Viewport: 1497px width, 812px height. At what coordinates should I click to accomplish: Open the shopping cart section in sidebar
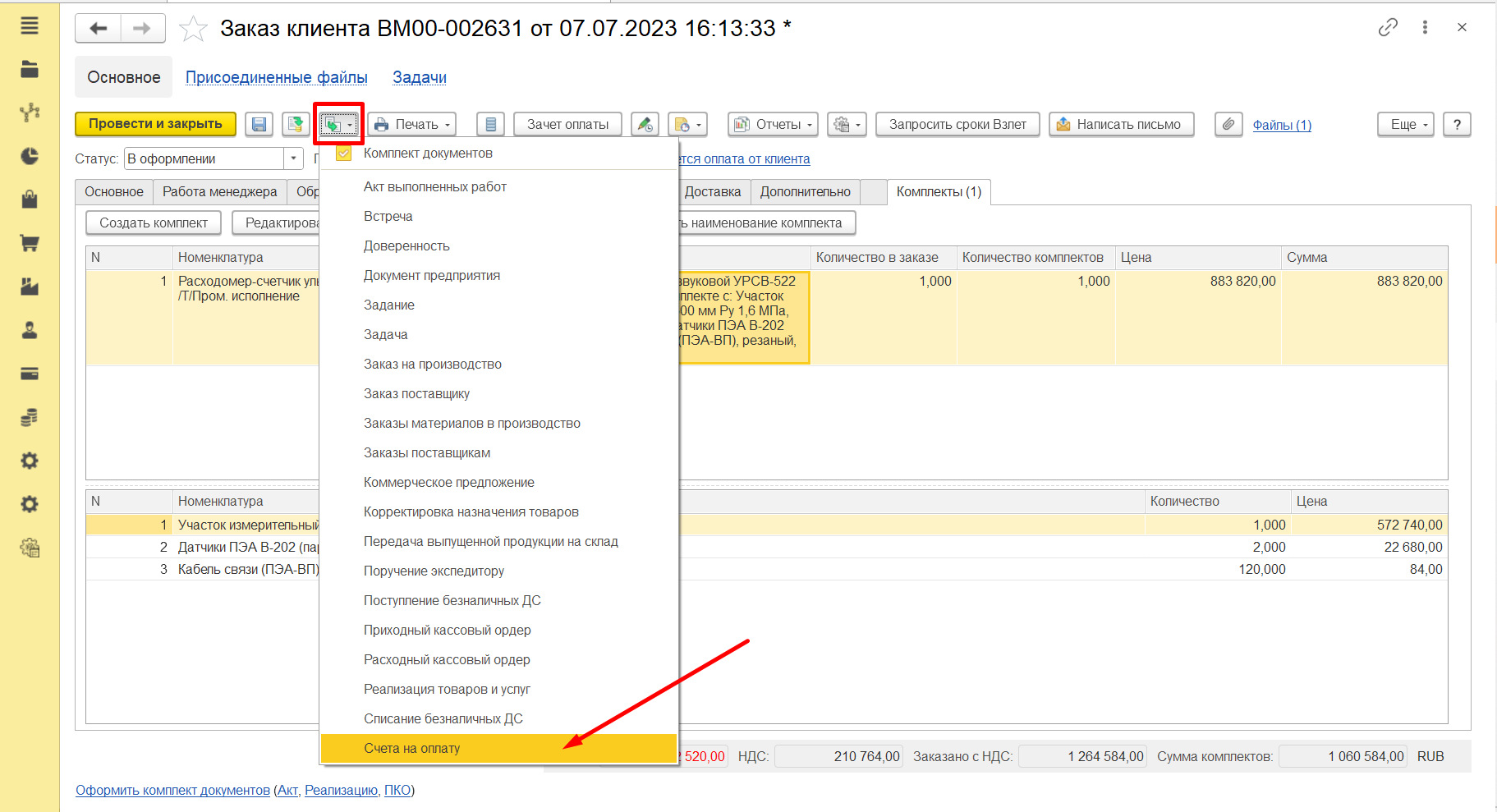30,243
